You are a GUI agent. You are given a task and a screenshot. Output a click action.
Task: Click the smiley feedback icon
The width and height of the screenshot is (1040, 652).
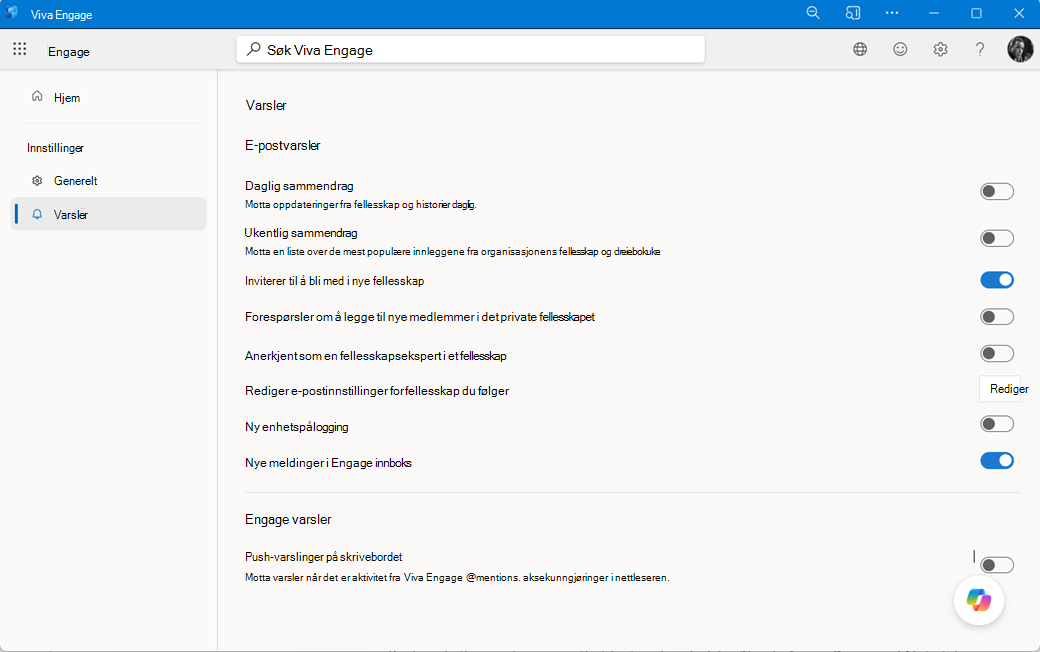(900, 49)
